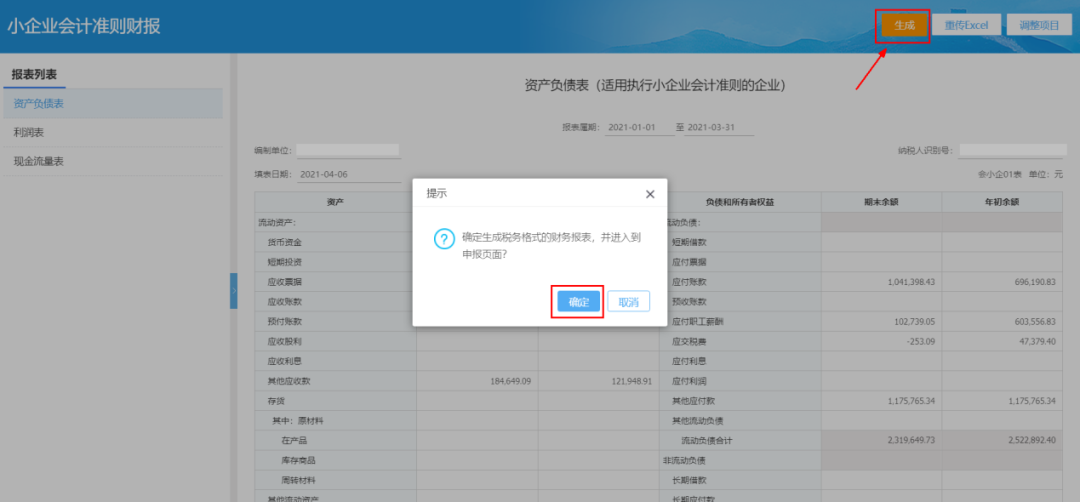Click the 流动负债合计 row label
This screenshot has height=502, width=1080.
click(x=707, y=441)
